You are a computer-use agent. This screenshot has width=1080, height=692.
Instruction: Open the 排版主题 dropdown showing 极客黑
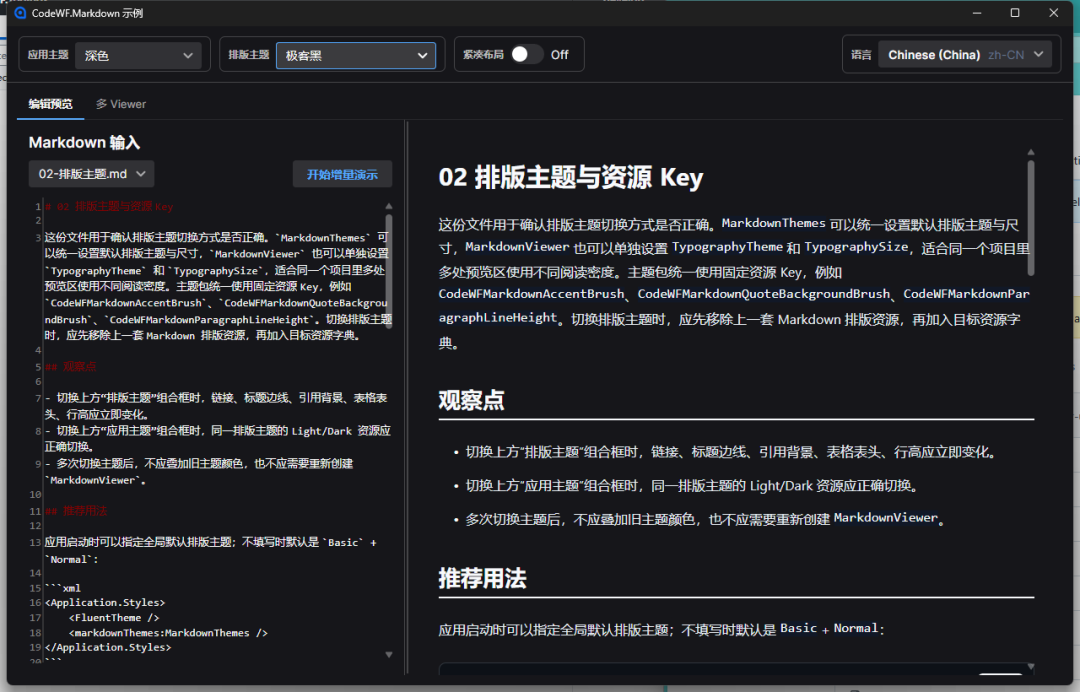click(x=356, y=56)
